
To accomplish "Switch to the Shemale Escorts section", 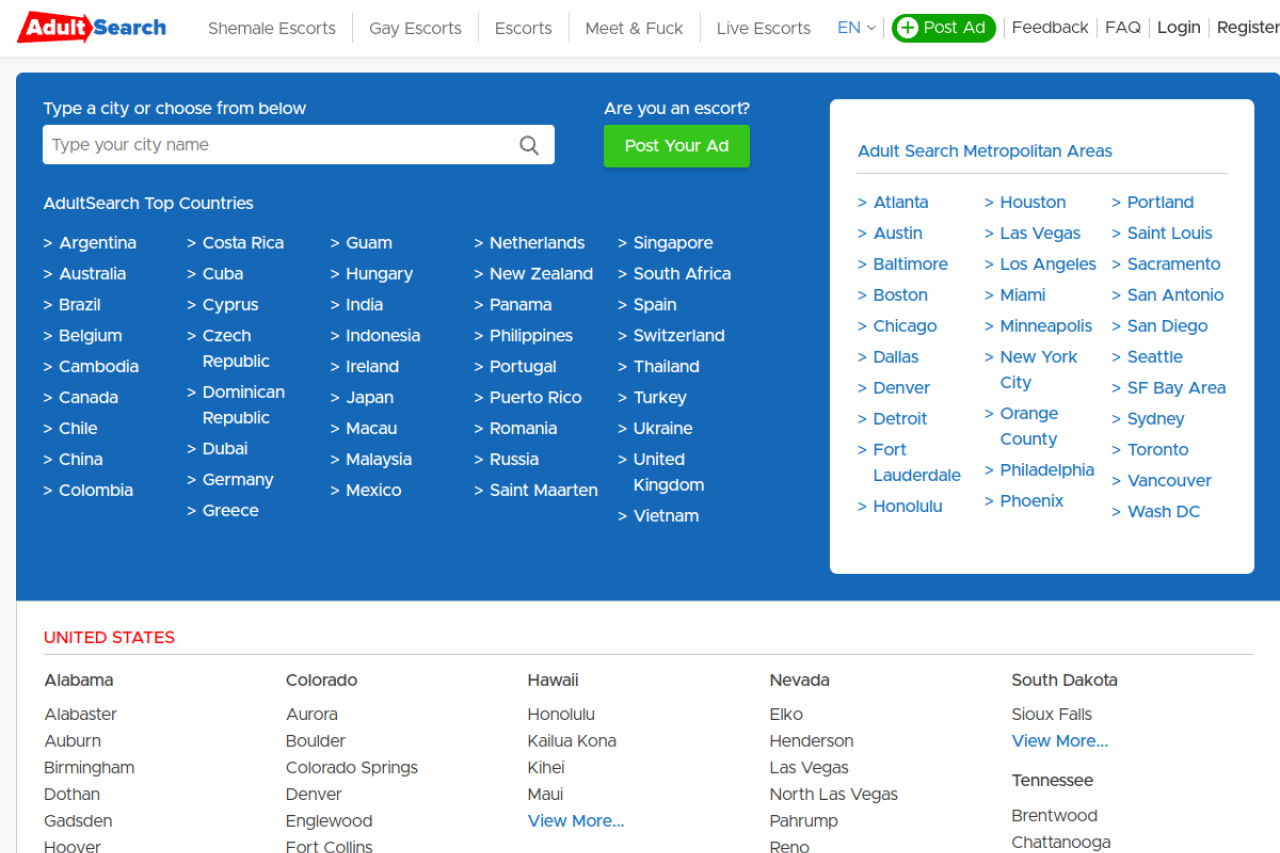I will point(271,27).
